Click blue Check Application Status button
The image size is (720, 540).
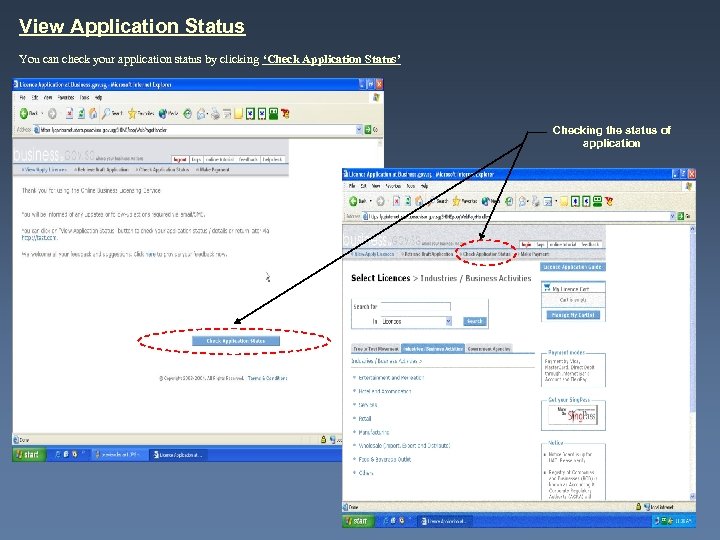click(236, 341)
